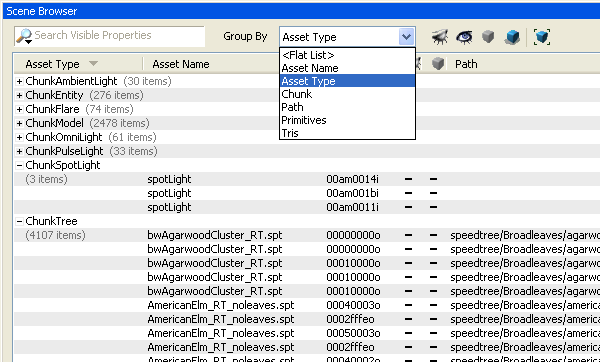The image size is (600, 362).
Task: Toggle hidden state dash for spotLight 00am001bi
Action: pyautogui.click(x=409, y=193)
